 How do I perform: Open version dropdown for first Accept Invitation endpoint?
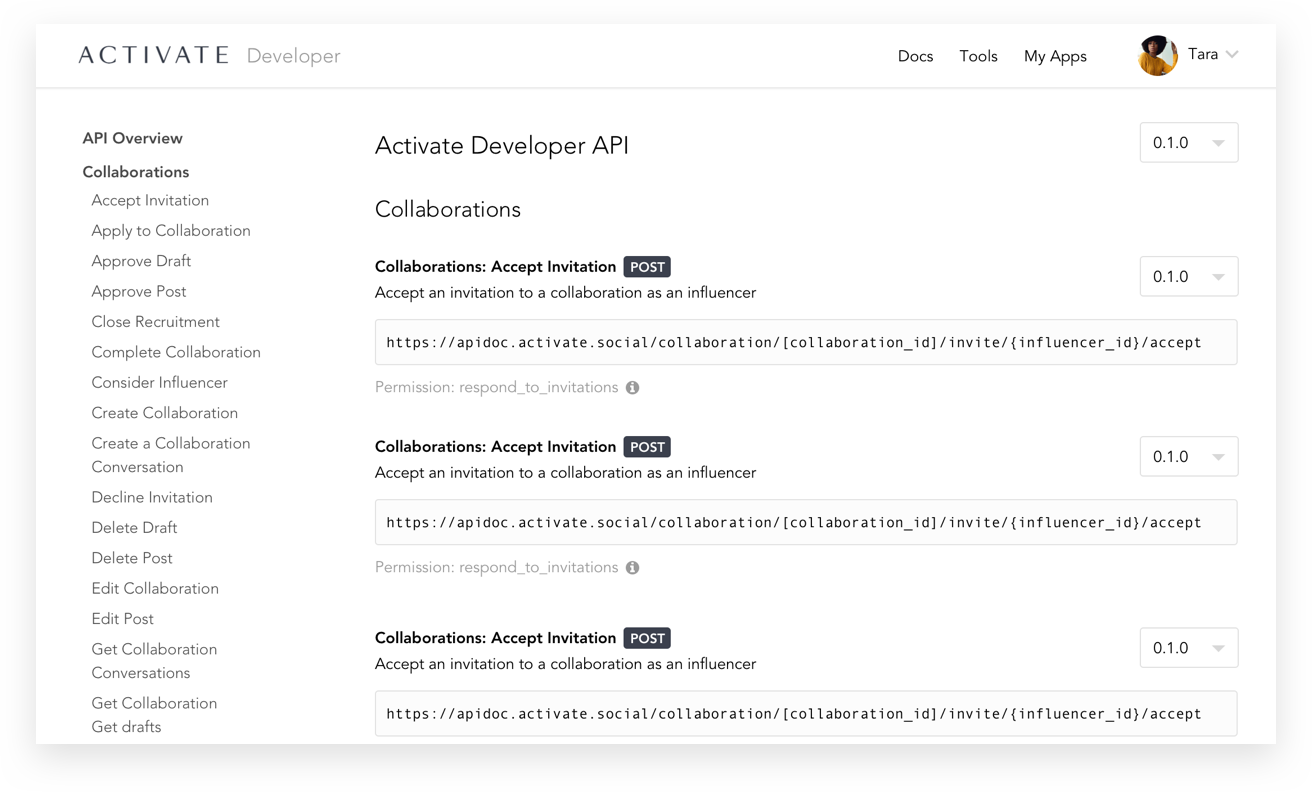[1189, 277]
